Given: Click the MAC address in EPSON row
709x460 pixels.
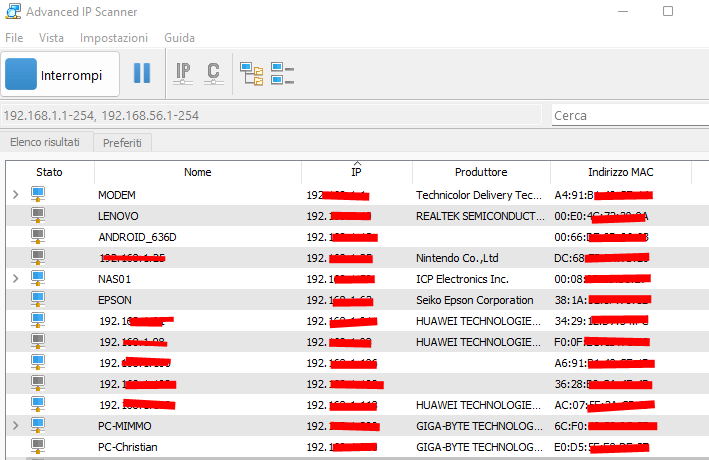Looking at the screenshot, I should 603,300.
